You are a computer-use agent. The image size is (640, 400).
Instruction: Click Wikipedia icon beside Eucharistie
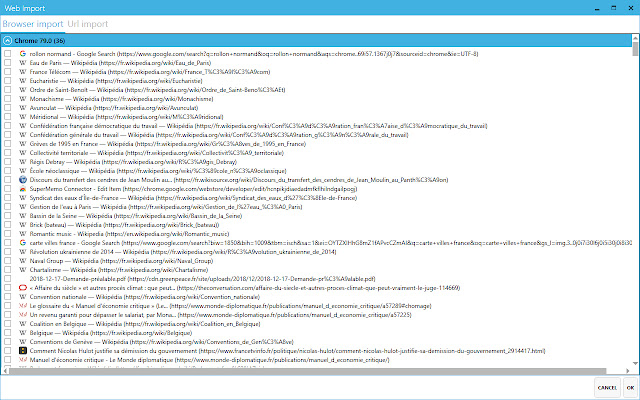(23, 81)
